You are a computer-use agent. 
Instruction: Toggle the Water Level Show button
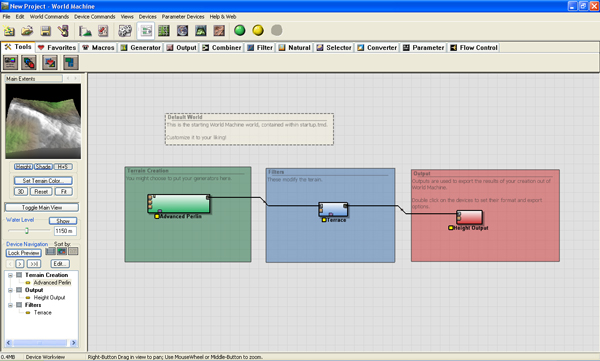tap(63, 221)
